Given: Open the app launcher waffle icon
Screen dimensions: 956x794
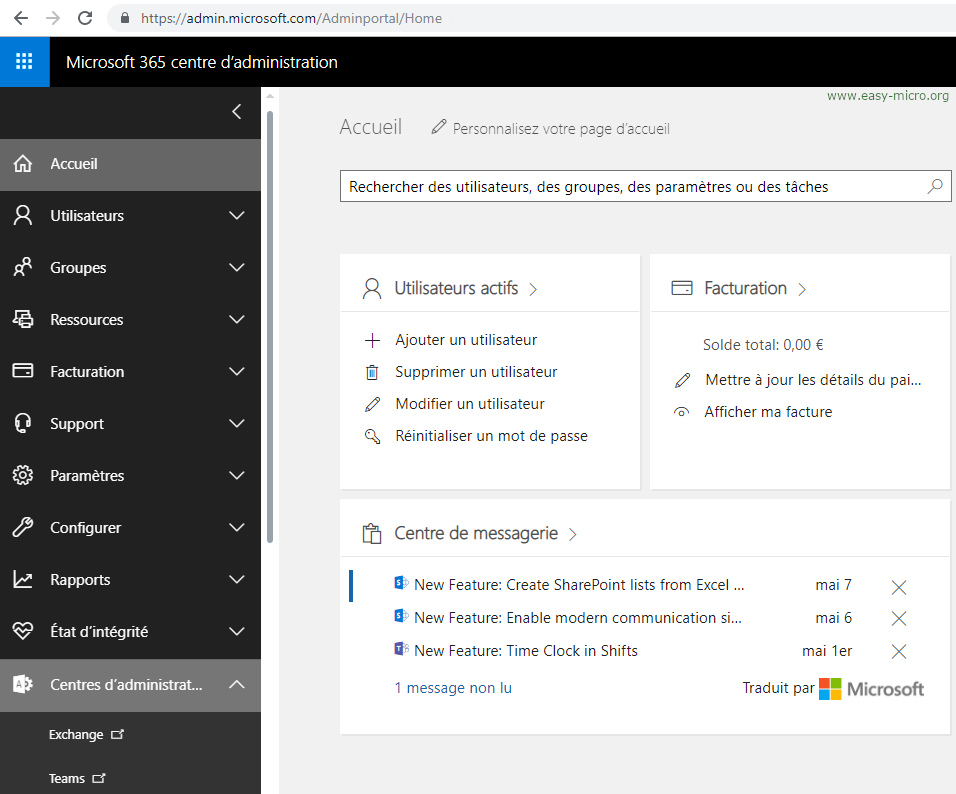Looking at the screenshot, I should pos(24,62).
